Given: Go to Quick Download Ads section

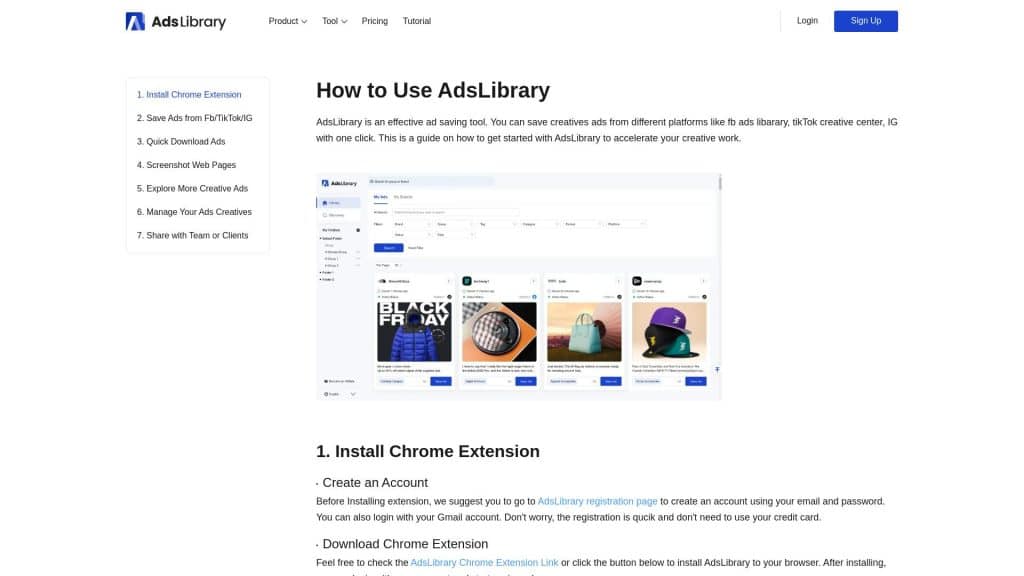Looking at the screenshot, I should click(181, 142).
